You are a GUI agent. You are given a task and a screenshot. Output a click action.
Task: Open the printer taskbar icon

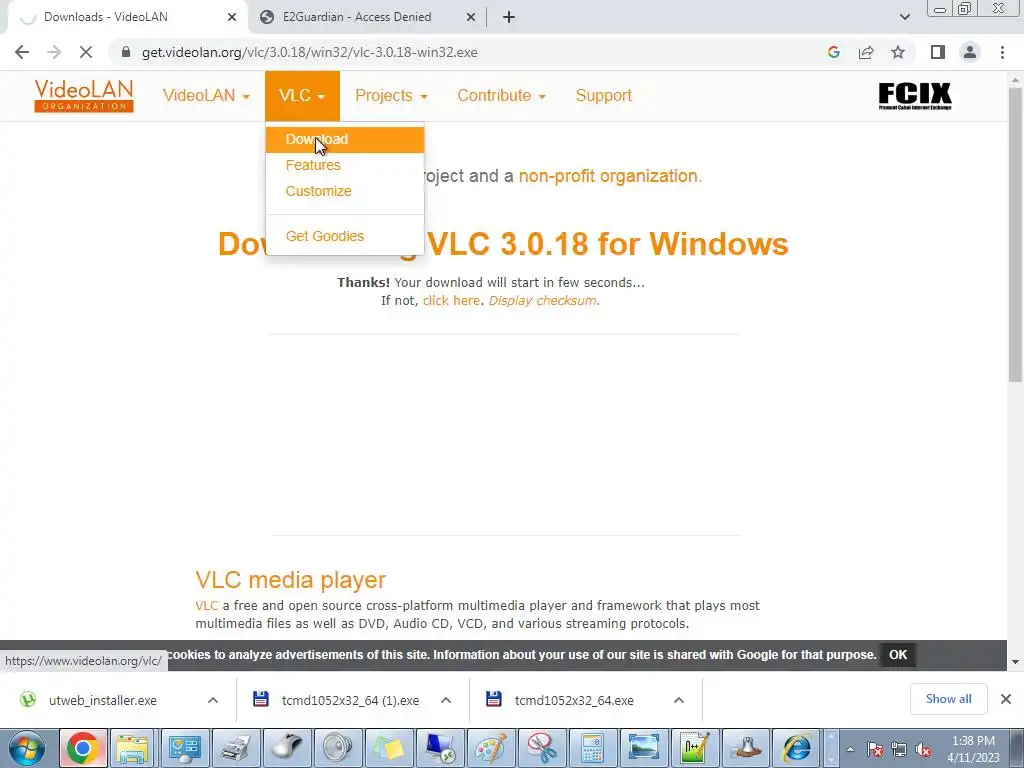click(x=235, y=748)
